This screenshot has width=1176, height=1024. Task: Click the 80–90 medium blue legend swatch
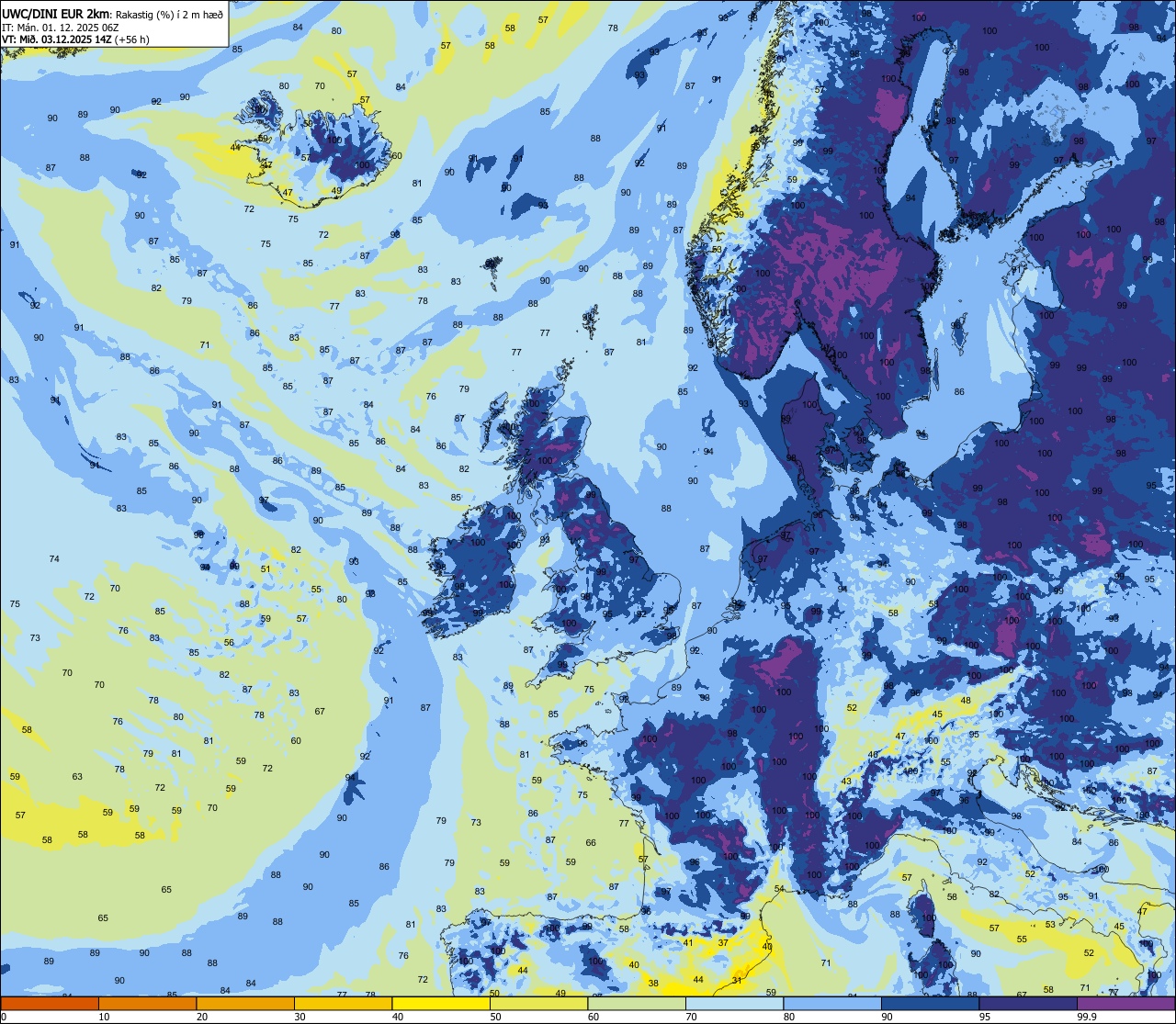pos(832,1003)
